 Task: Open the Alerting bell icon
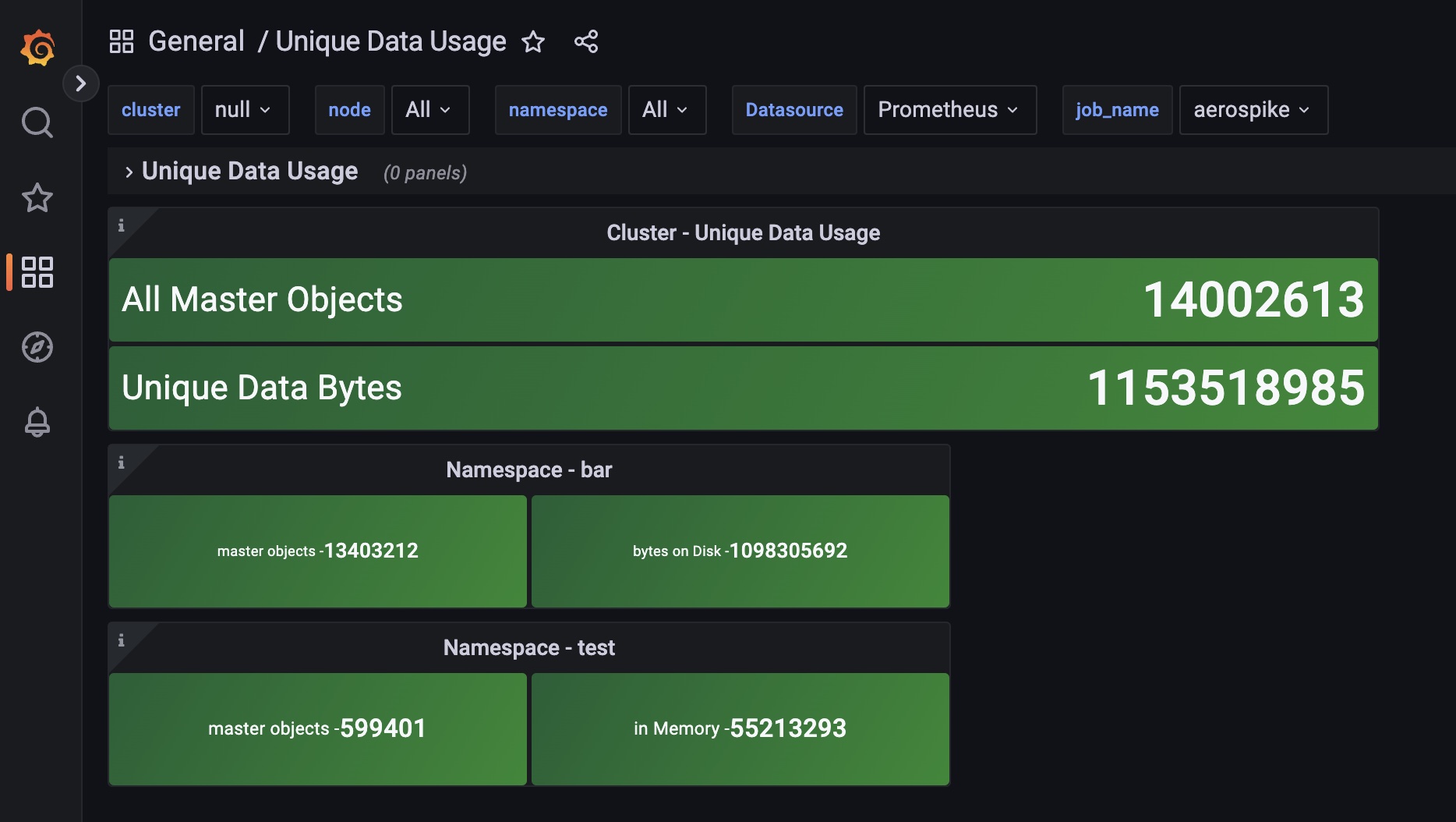[x=37, y=422]
